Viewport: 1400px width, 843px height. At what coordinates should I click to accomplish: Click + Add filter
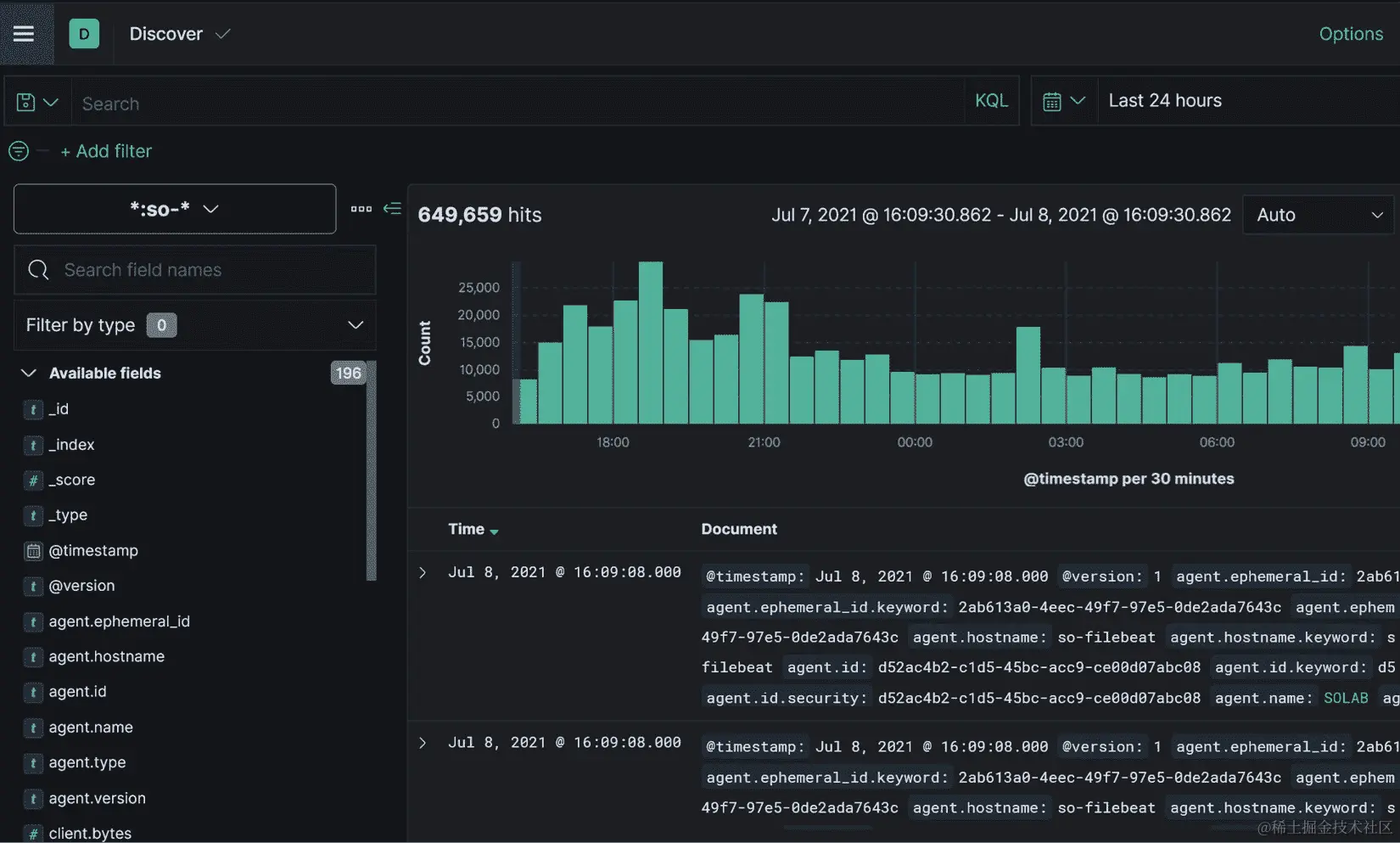coord(106,151)
